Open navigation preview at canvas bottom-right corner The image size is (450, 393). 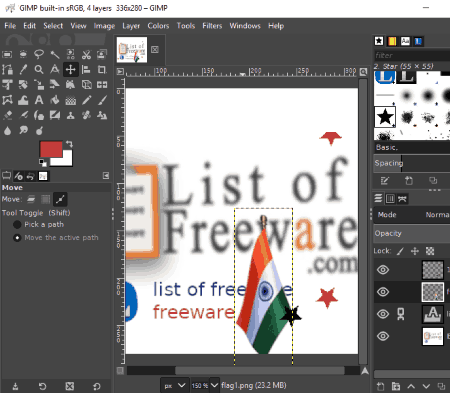point(365,371)
